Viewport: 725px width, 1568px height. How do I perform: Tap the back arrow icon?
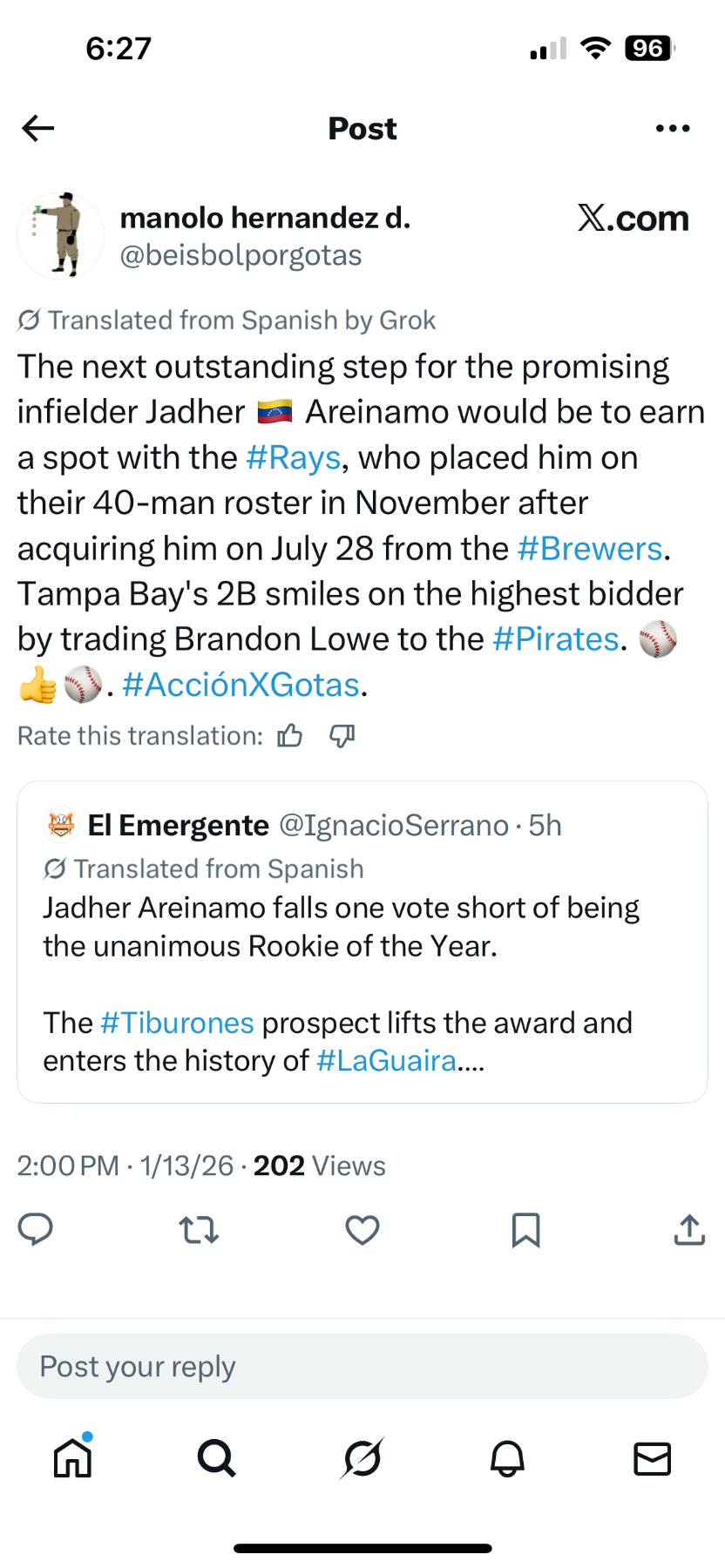[38, 129]
